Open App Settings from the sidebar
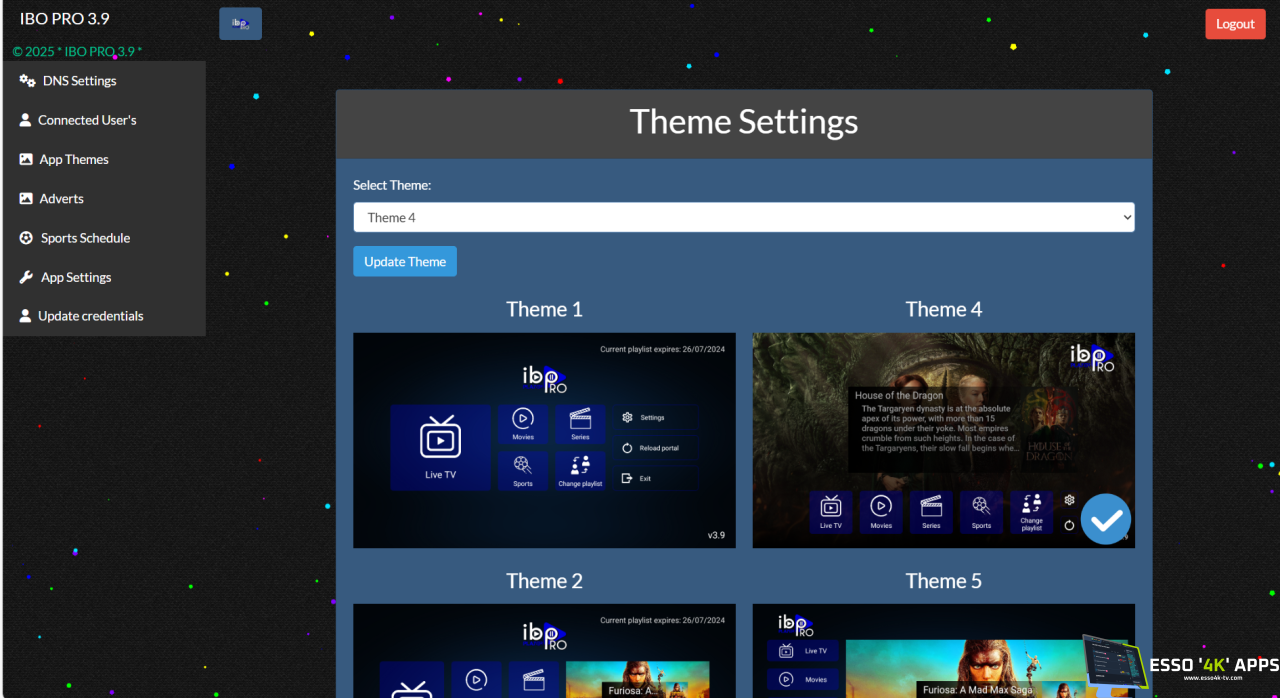 pos(76,277)
